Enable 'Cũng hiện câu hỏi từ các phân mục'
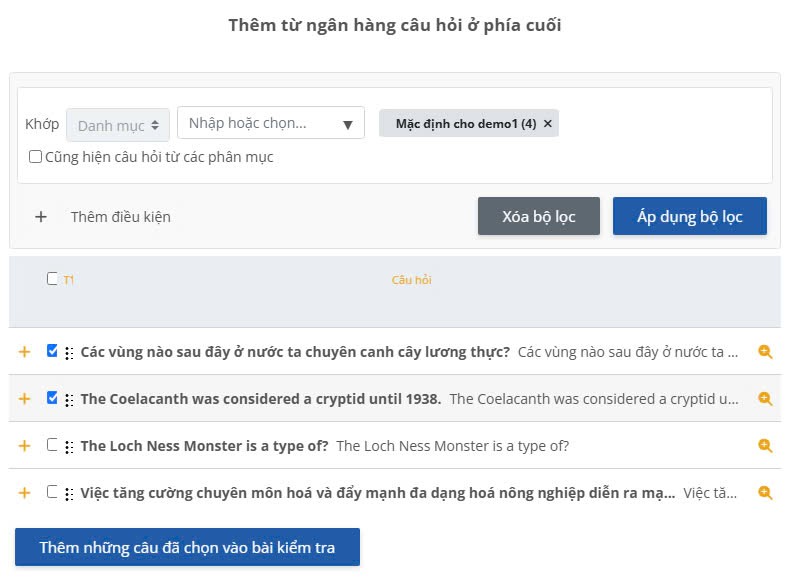Image resolution: width=790 pixels, height=586 pixels. coord(35,157)
